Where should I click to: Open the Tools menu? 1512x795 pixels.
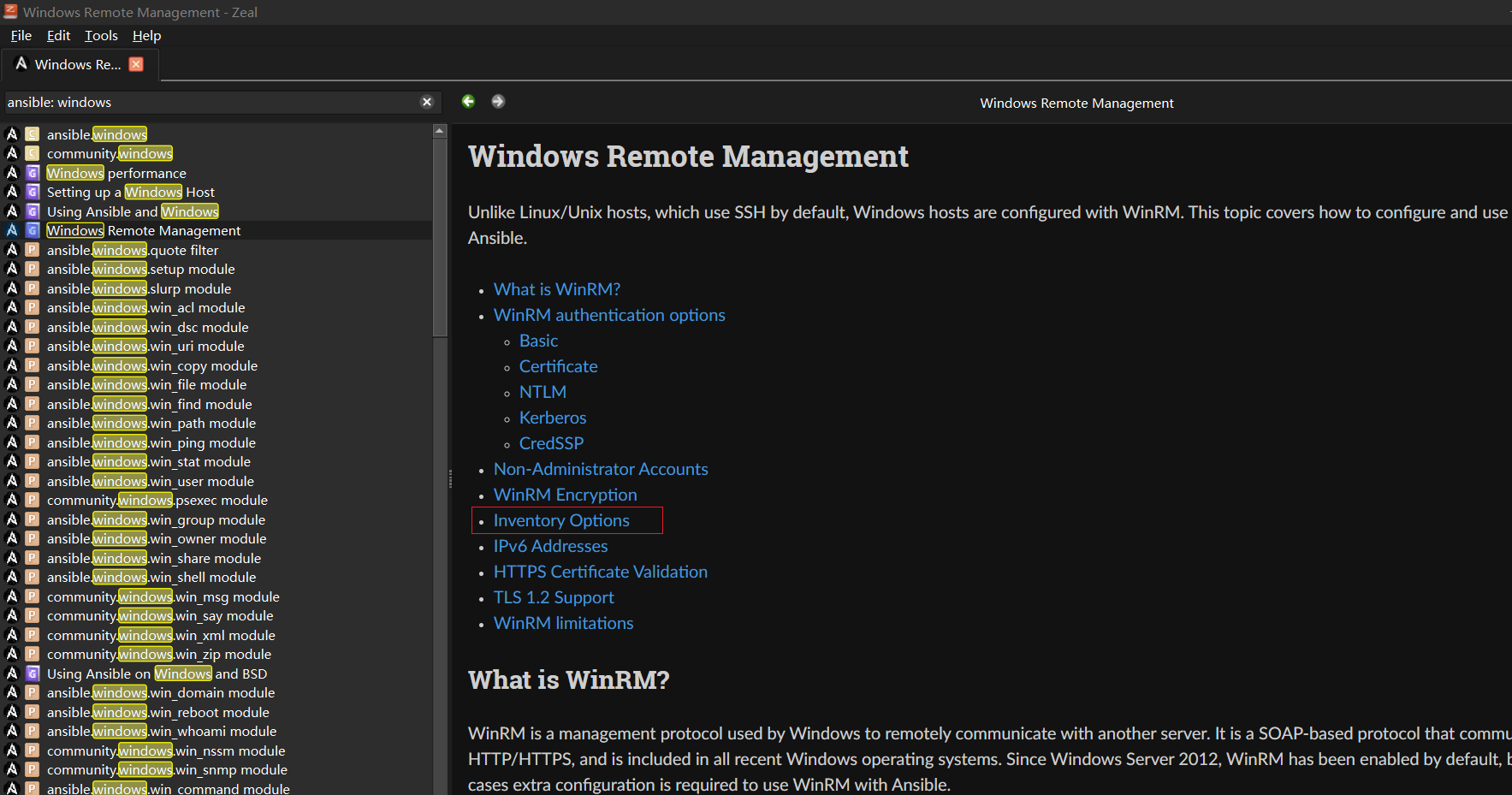101,35
